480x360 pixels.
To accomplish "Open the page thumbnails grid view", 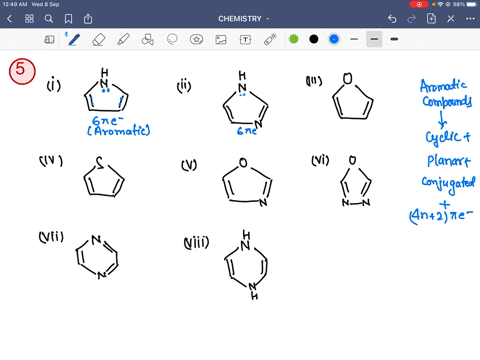I will 29,19.
